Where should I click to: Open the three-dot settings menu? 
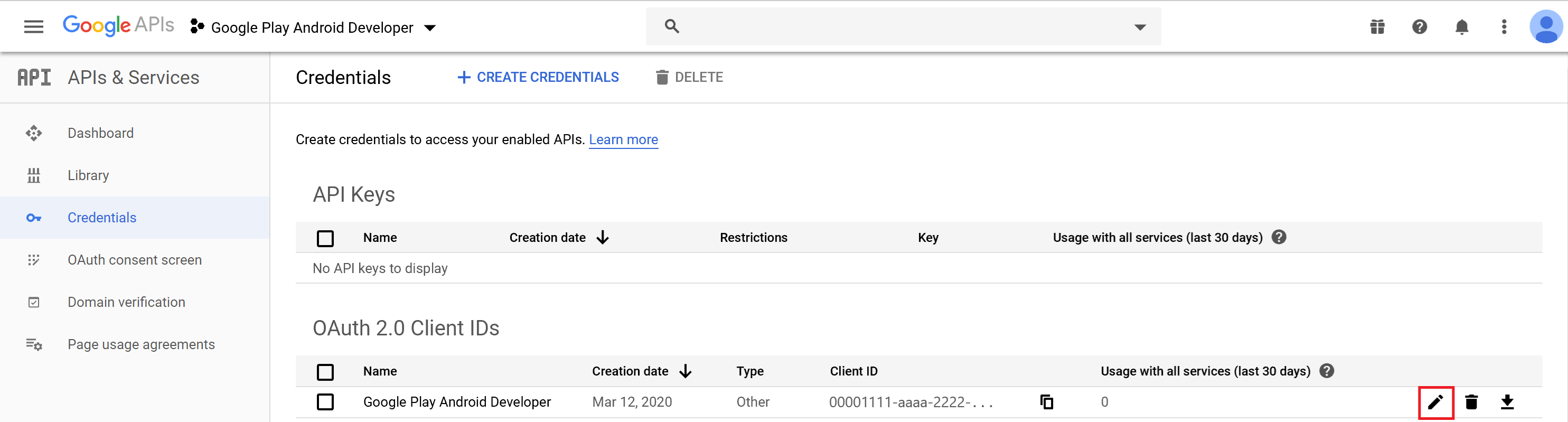(x=1504, y=27)
